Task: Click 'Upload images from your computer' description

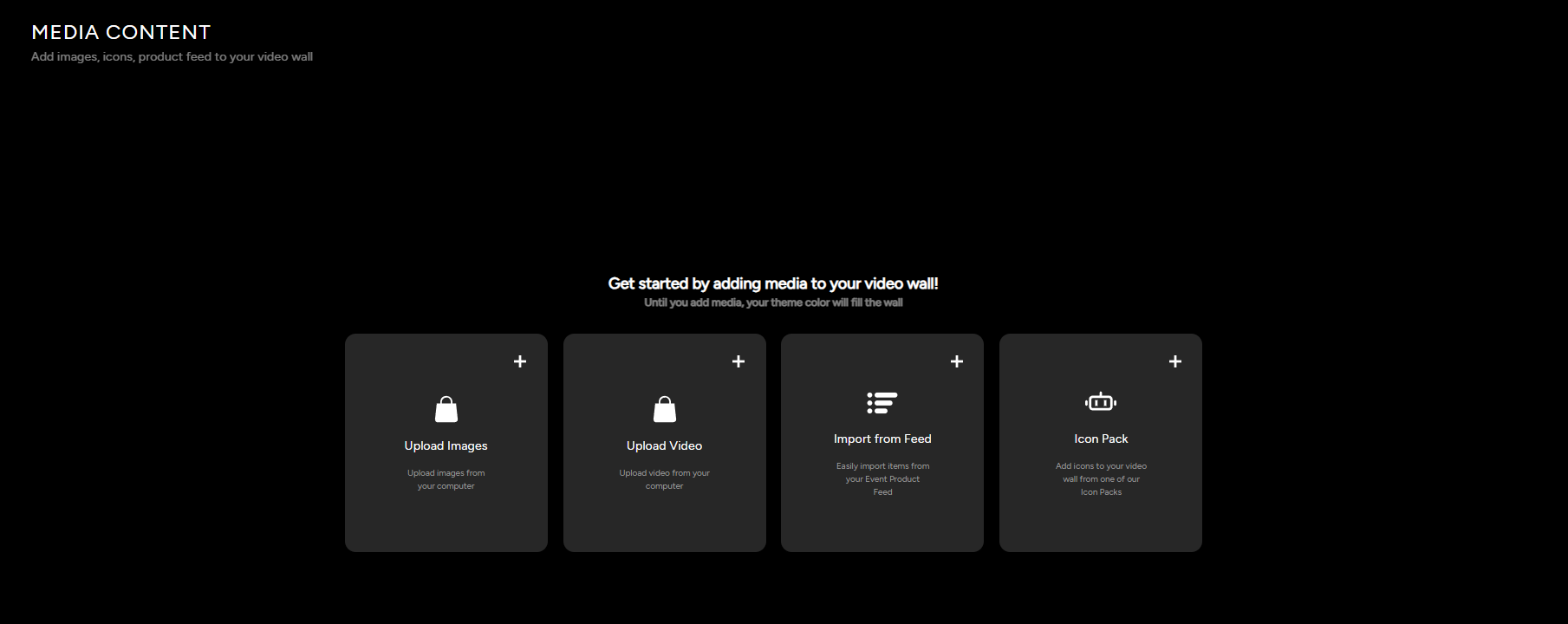Action: tap(446, 479)
